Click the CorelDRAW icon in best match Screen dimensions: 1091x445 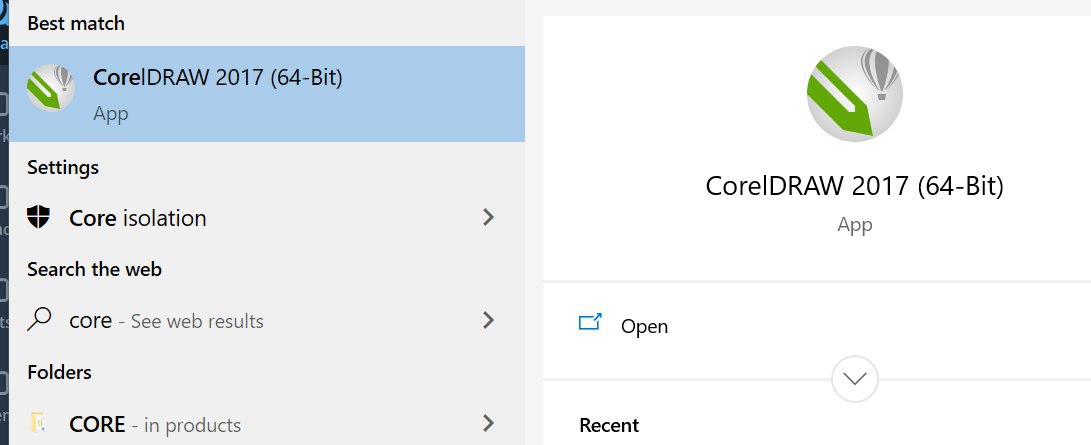pos(51,88)
